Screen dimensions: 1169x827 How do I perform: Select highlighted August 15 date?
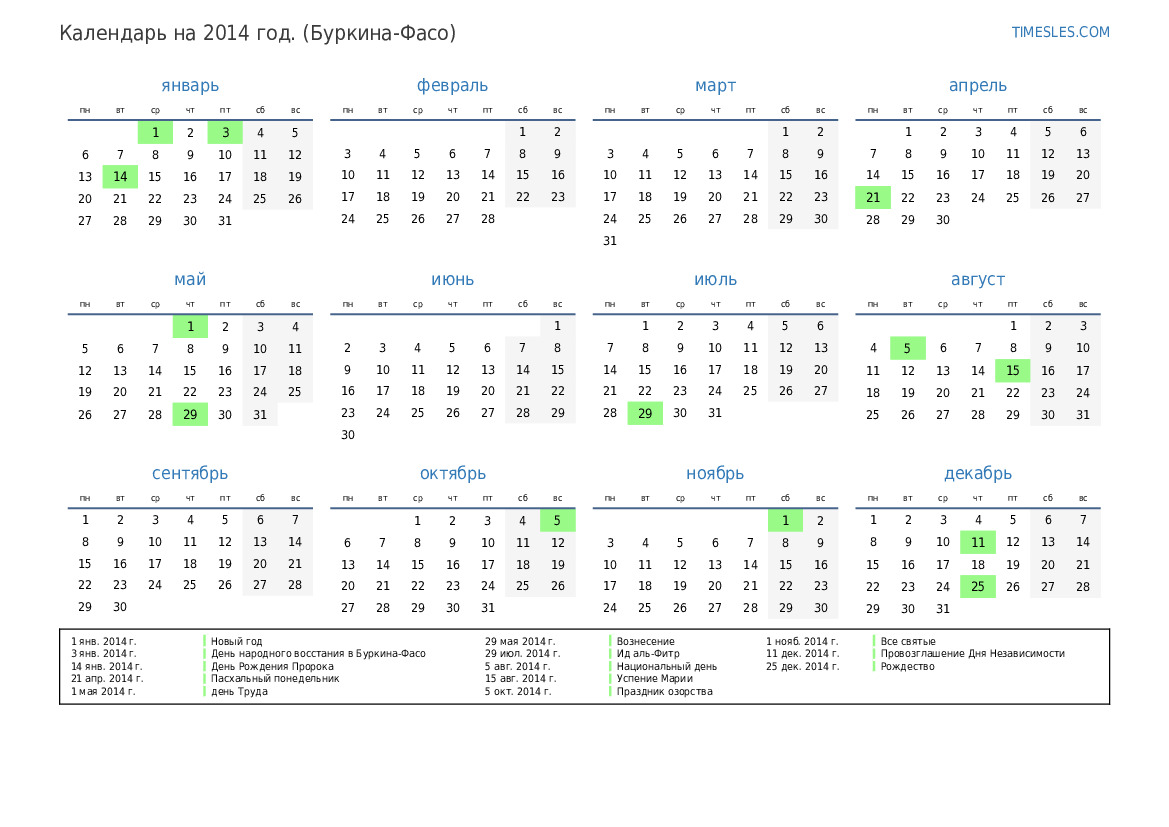(x=1012, y=371)
